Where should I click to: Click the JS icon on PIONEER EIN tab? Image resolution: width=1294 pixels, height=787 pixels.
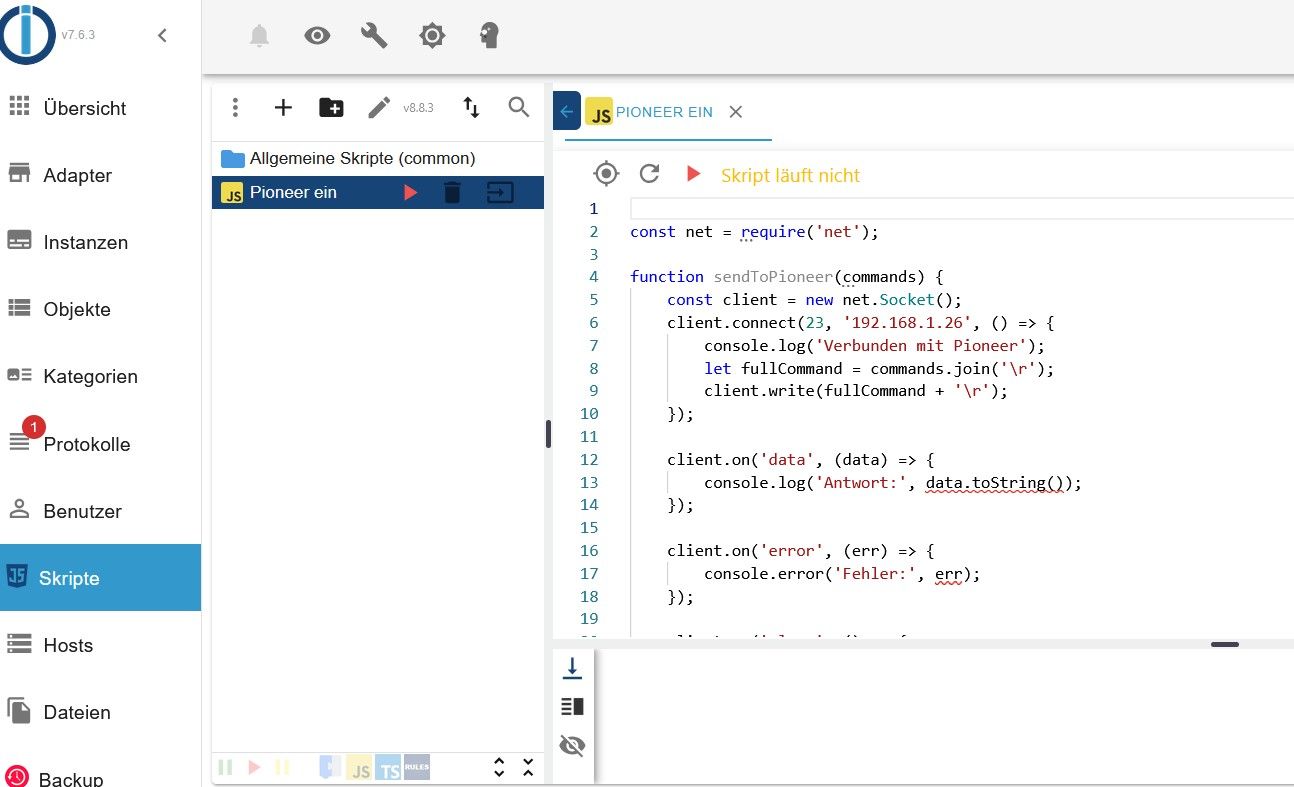coord(599,112)
